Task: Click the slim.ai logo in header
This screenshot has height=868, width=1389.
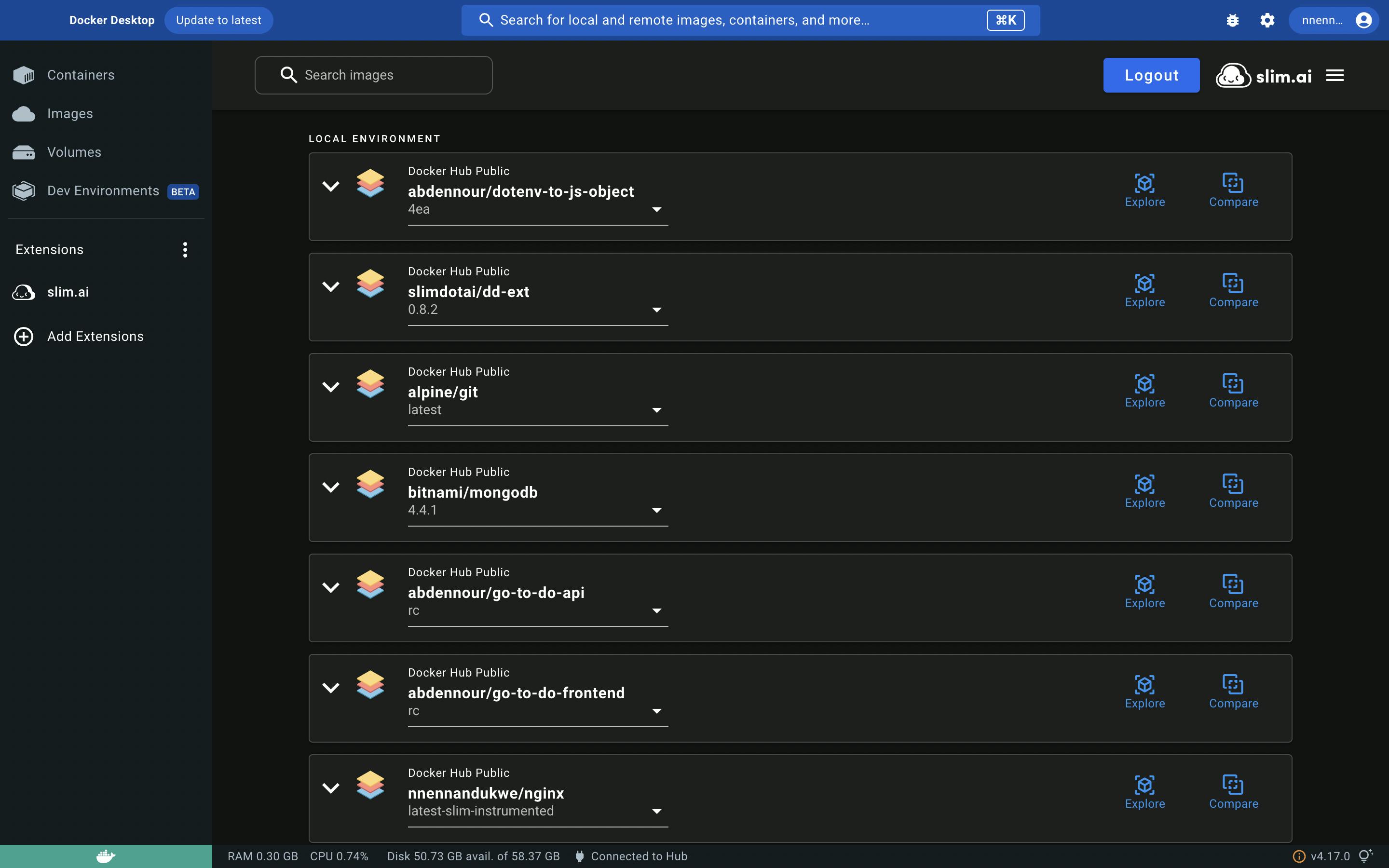Action: (x=1263, y=75)
